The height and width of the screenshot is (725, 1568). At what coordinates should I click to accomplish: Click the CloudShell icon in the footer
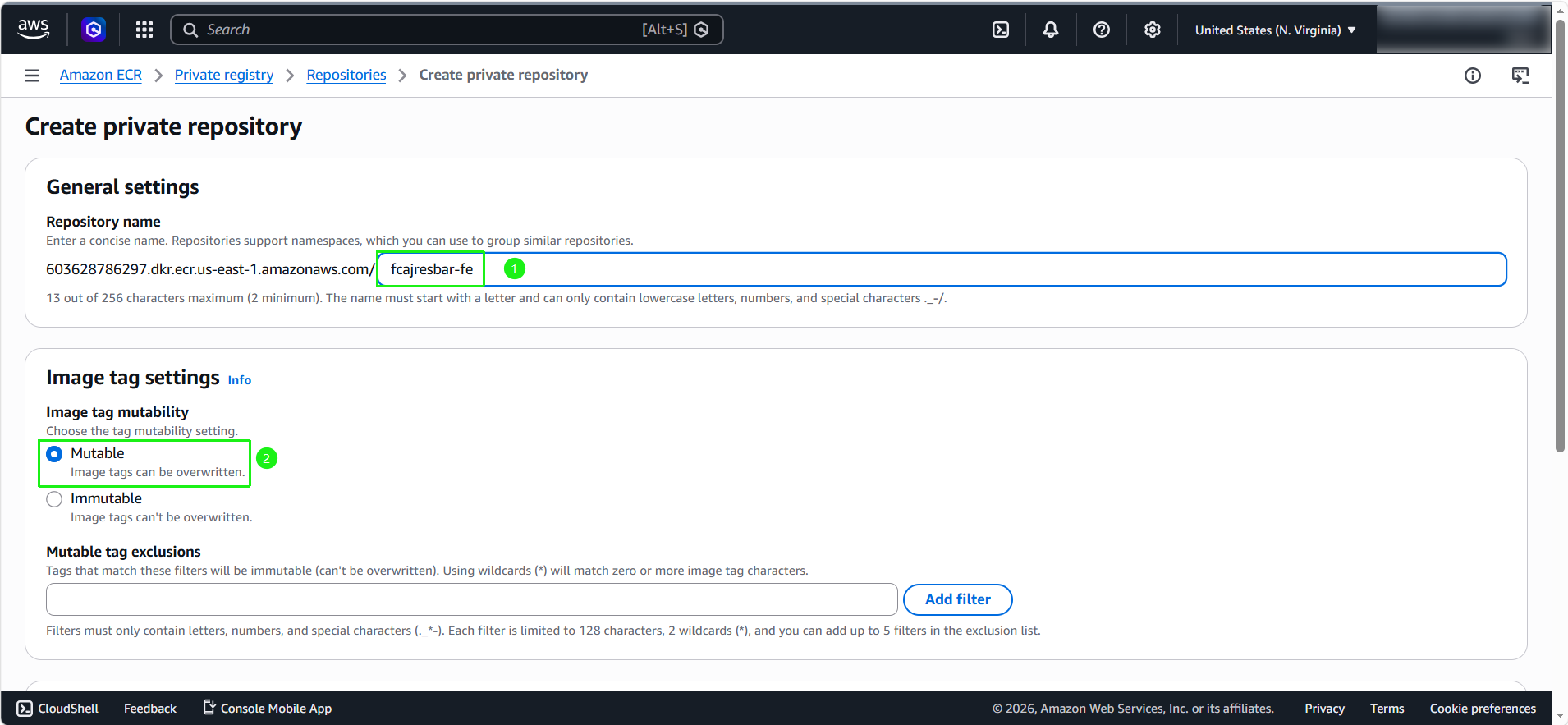pyautogui.click(x=25, y=709)
